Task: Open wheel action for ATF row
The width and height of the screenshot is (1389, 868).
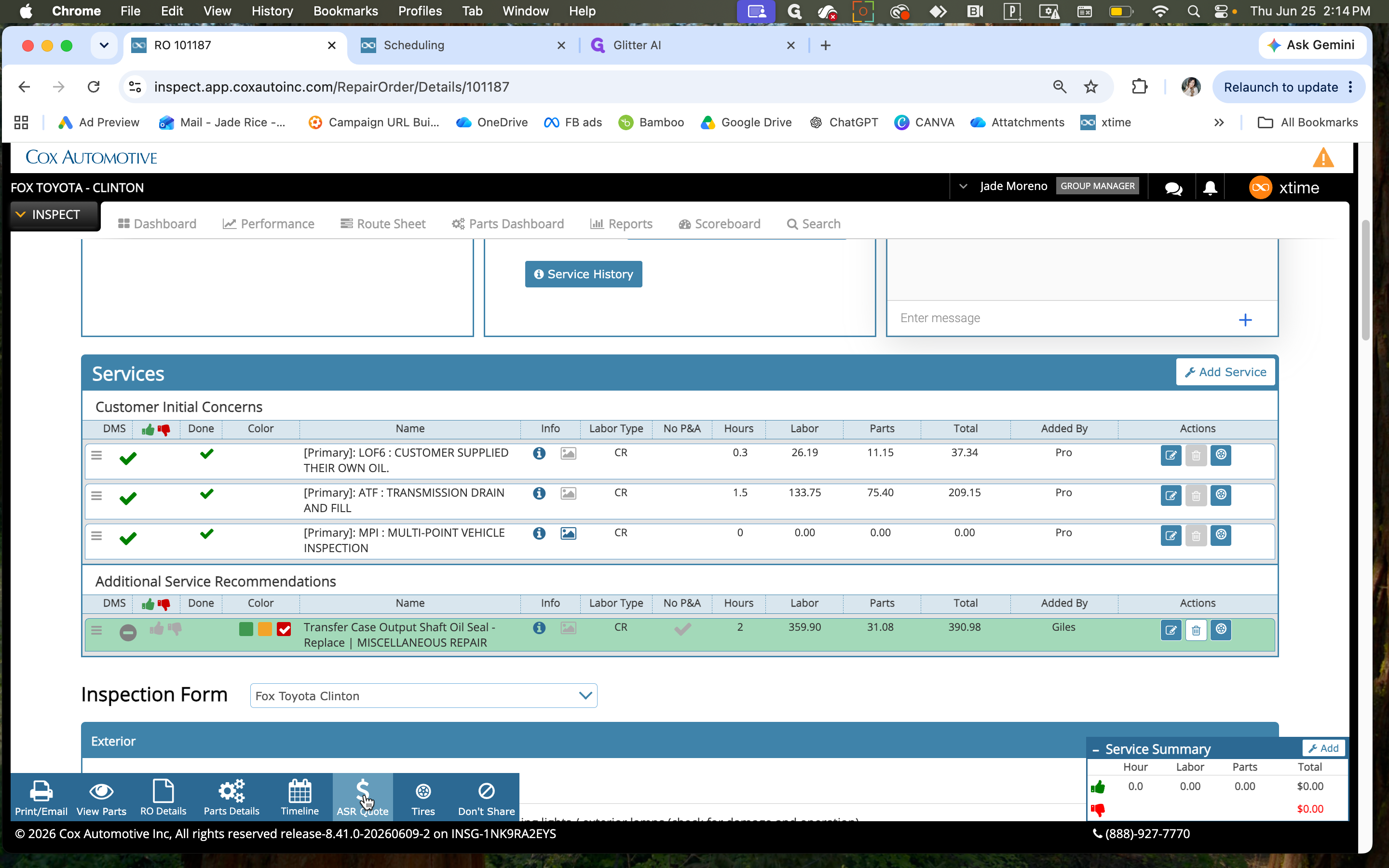Action: [x=1221, y=495]
